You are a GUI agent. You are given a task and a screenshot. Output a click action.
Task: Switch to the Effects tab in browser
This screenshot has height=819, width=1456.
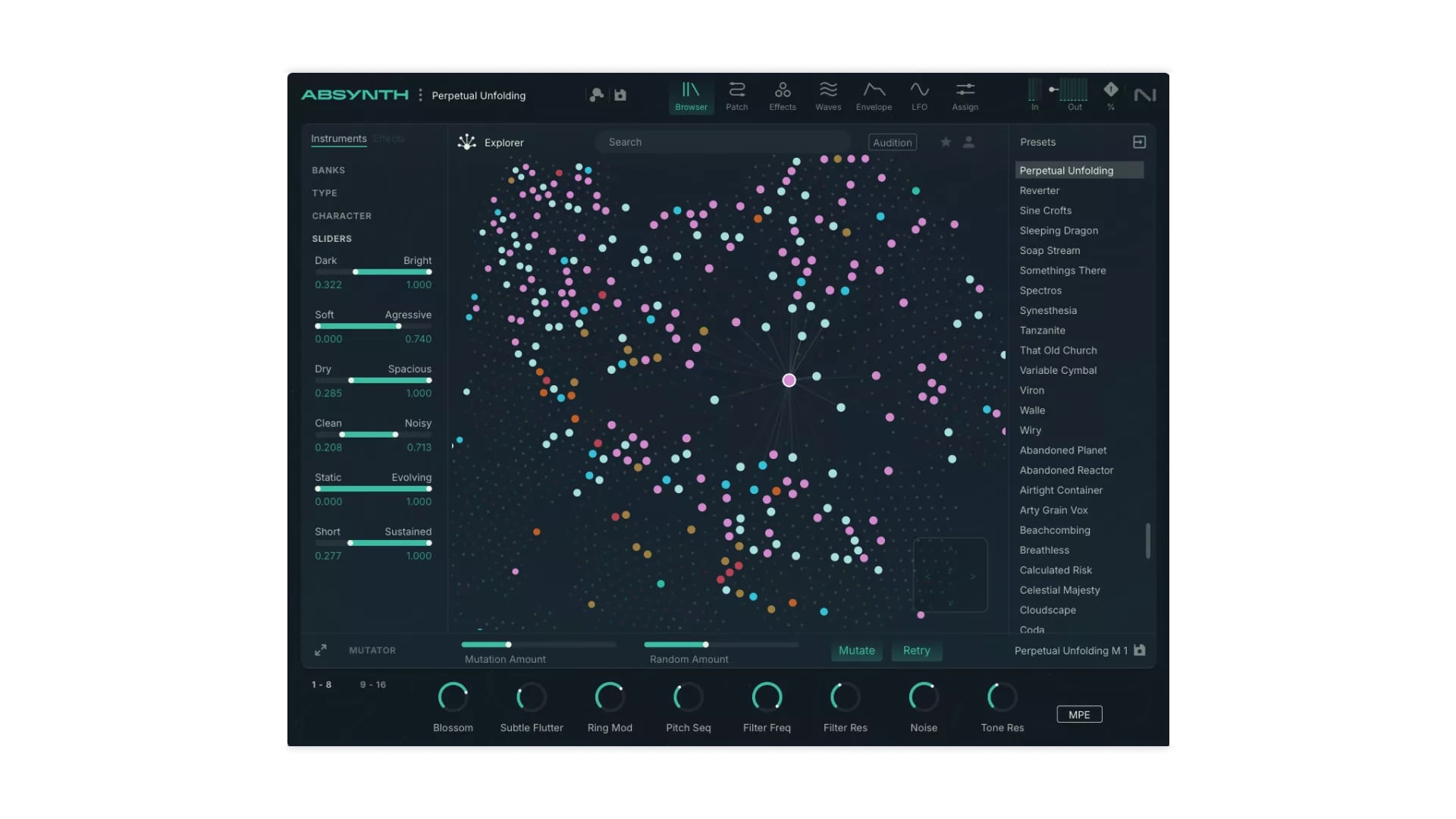point(389,139)
